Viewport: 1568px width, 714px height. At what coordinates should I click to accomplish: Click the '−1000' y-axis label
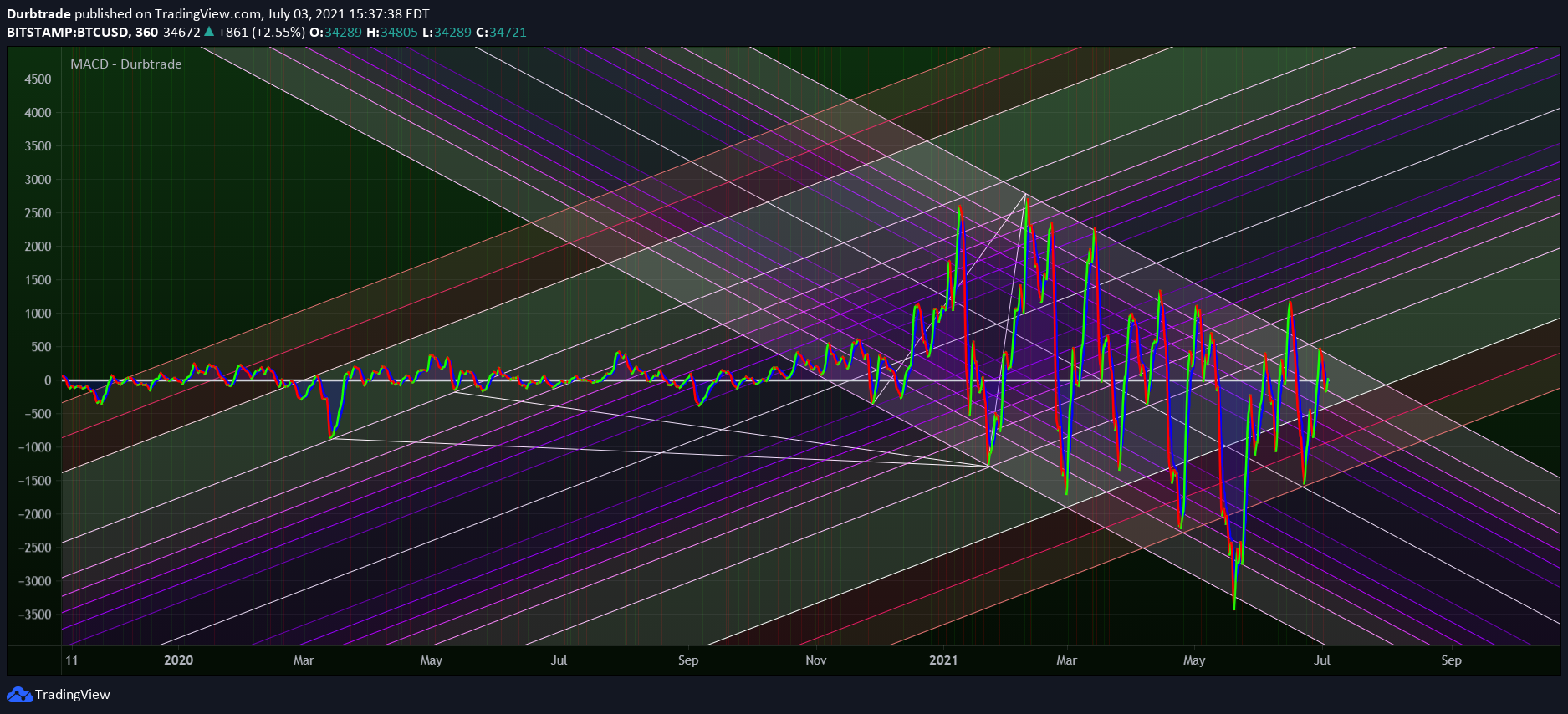coord(34,447)
